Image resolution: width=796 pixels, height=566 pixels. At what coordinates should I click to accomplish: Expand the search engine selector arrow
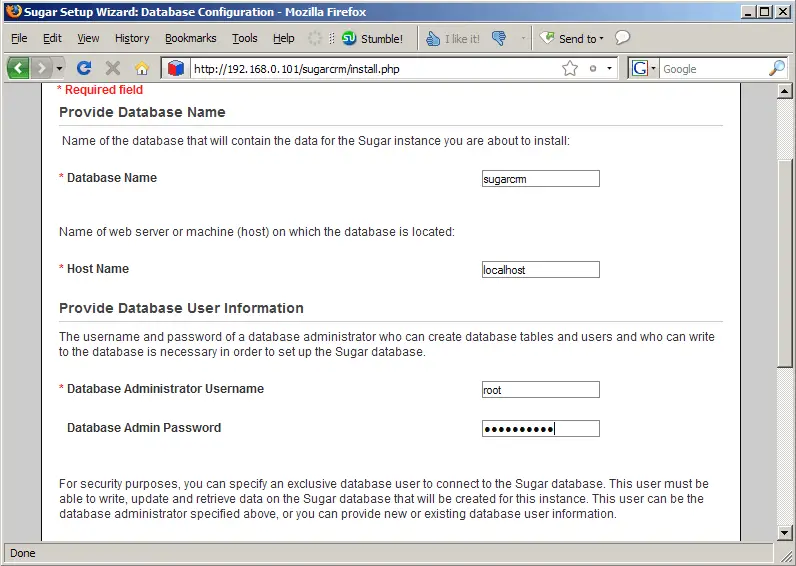tap(653, 68)
